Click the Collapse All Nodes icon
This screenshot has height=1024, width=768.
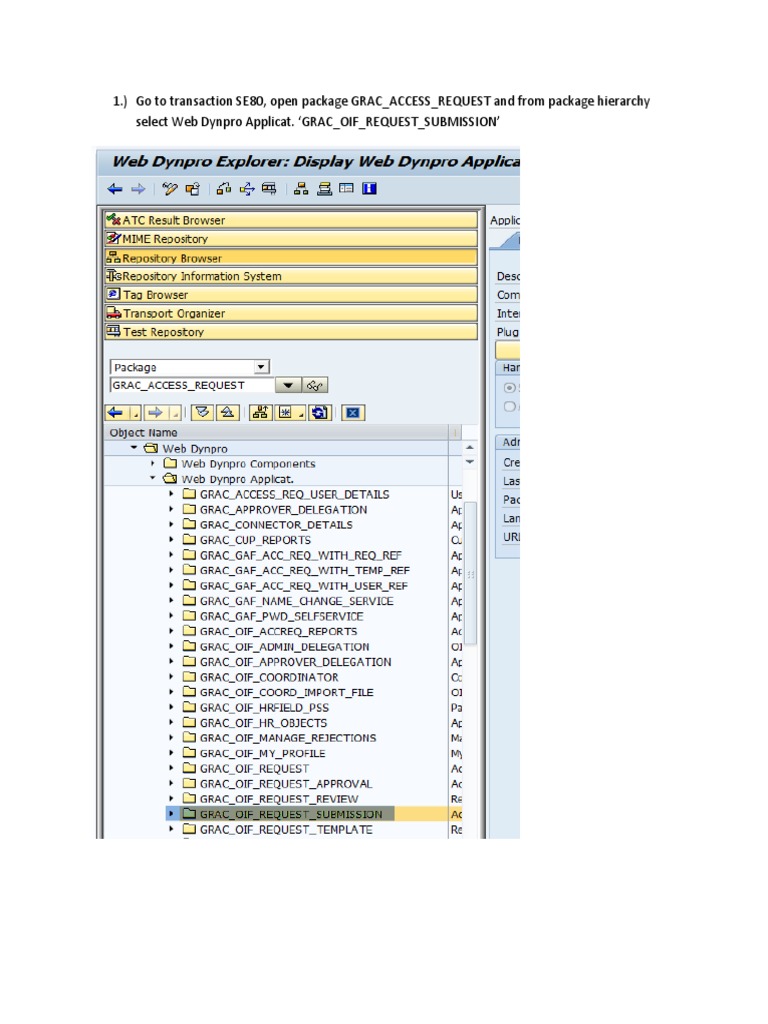point(227,413)
